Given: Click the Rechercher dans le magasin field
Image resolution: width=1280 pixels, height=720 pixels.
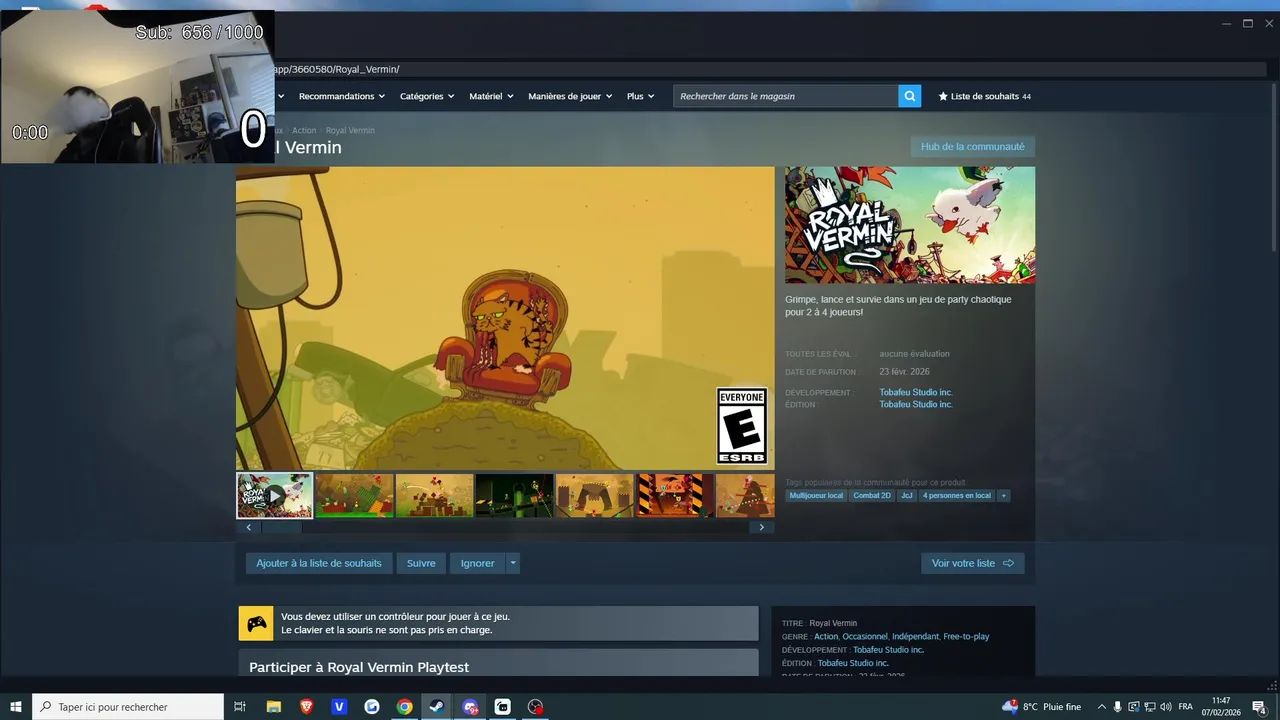Looking at the screenshot, I should (x=785, y=96).
